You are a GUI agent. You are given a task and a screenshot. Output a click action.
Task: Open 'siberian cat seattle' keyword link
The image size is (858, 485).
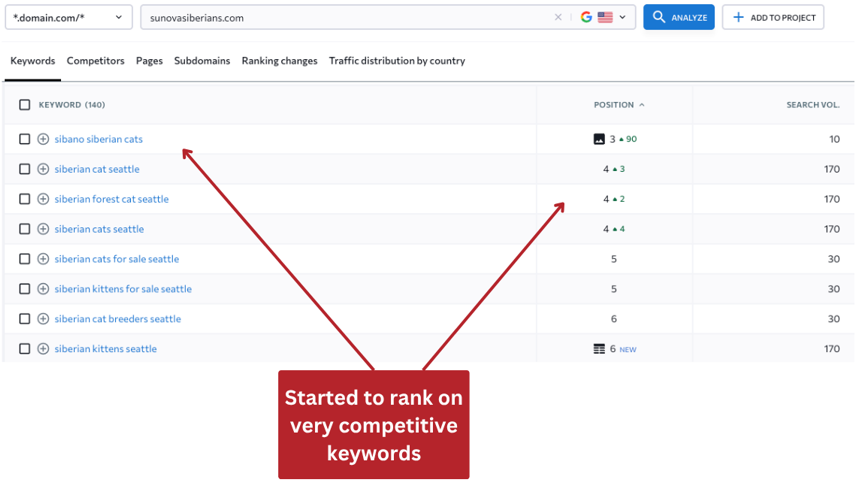coord(97,169)
